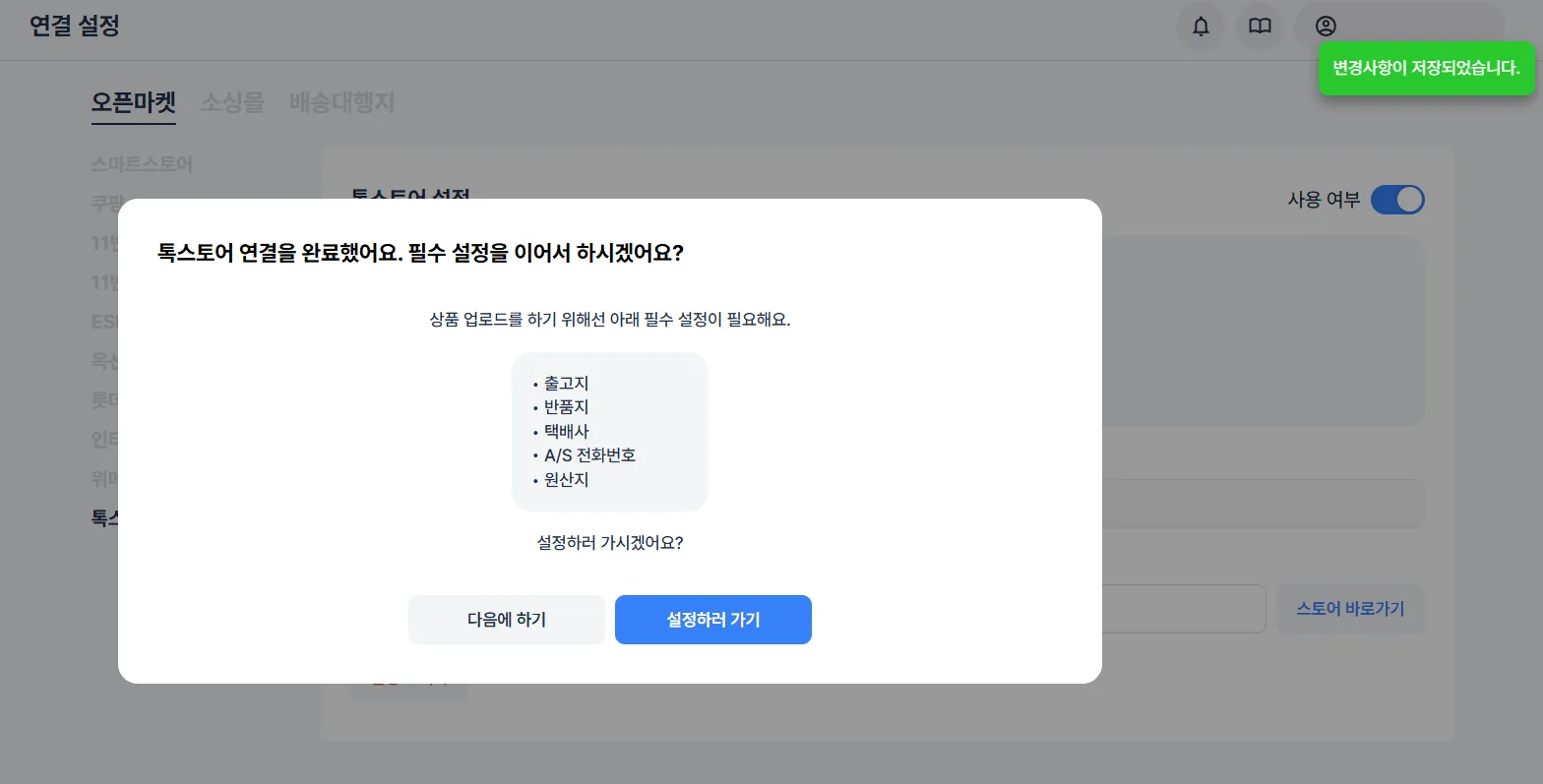Switch to the 오픈마켓 tab
Image resolution: width=1543 pixels, height=784 pixels.
134,102
